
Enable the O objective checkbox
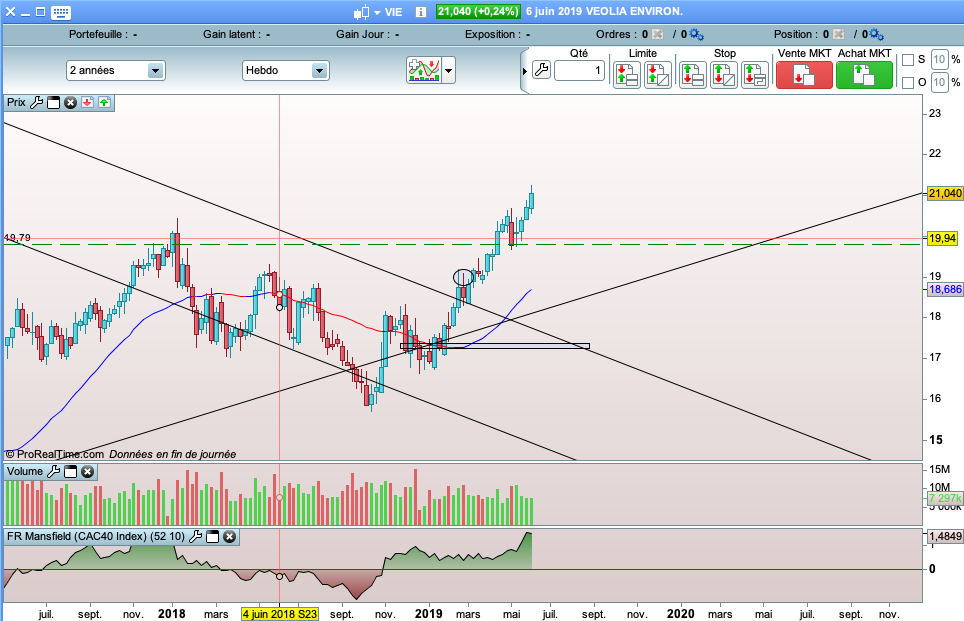(x=907, y=82)
